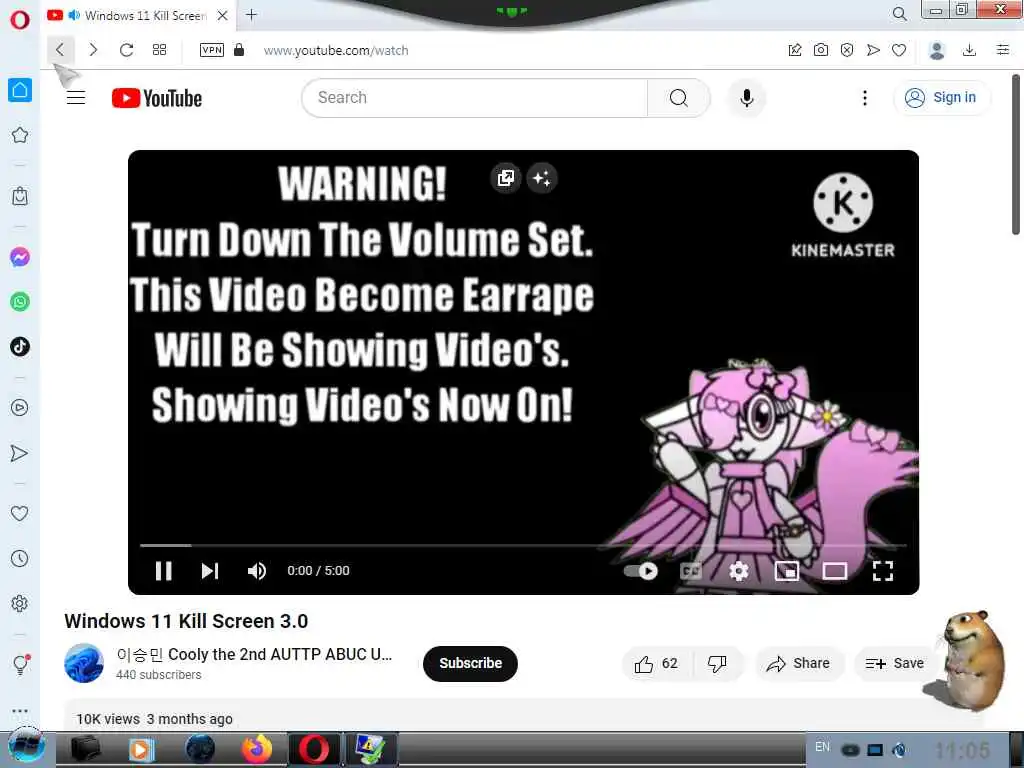Open the YouTube hamburger guide menu
The image size is (1024, 768).
click(76, 98)
